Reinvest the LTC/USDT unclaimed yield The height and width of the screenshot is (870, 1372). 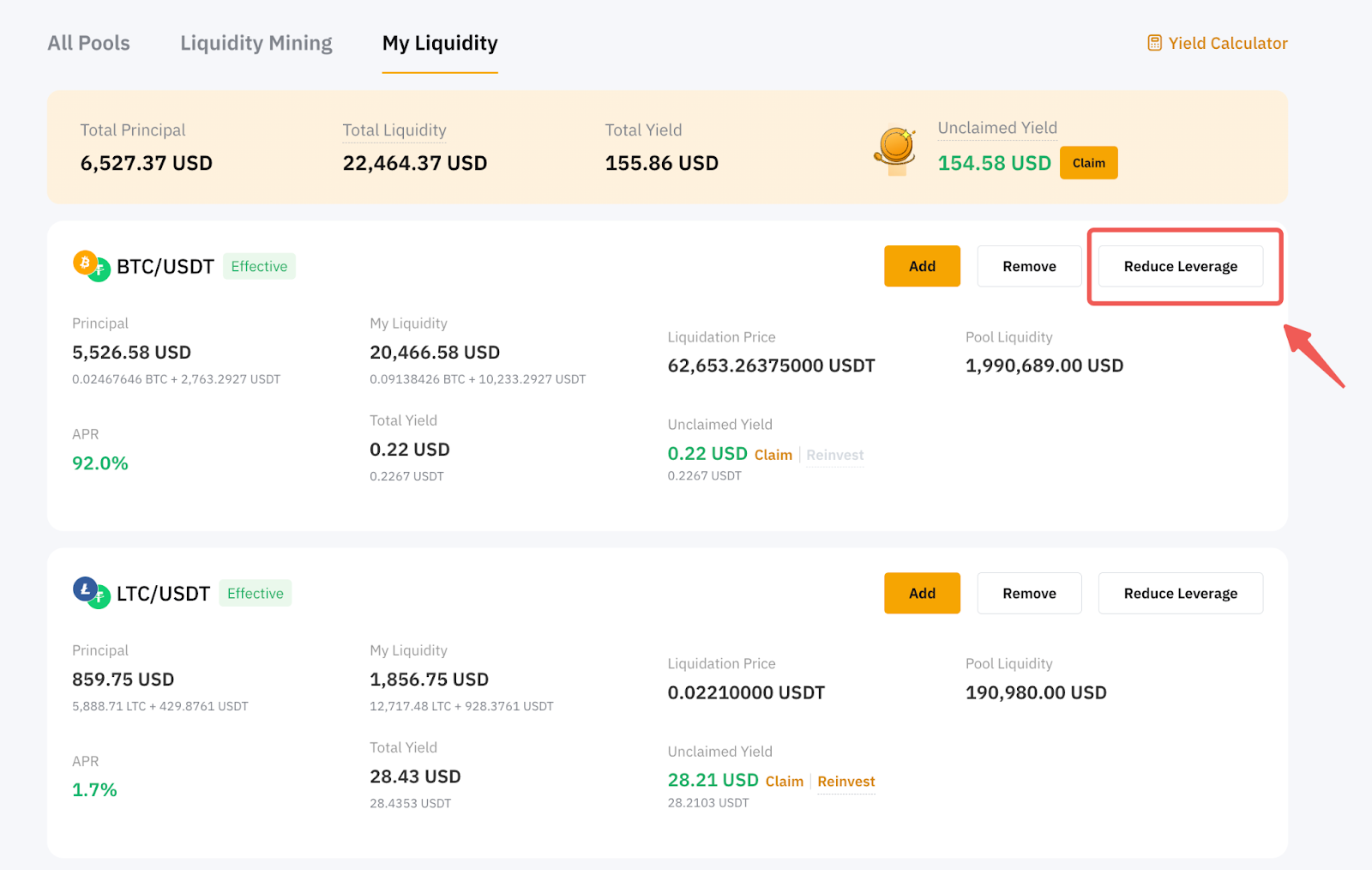(x=845, y=782)
